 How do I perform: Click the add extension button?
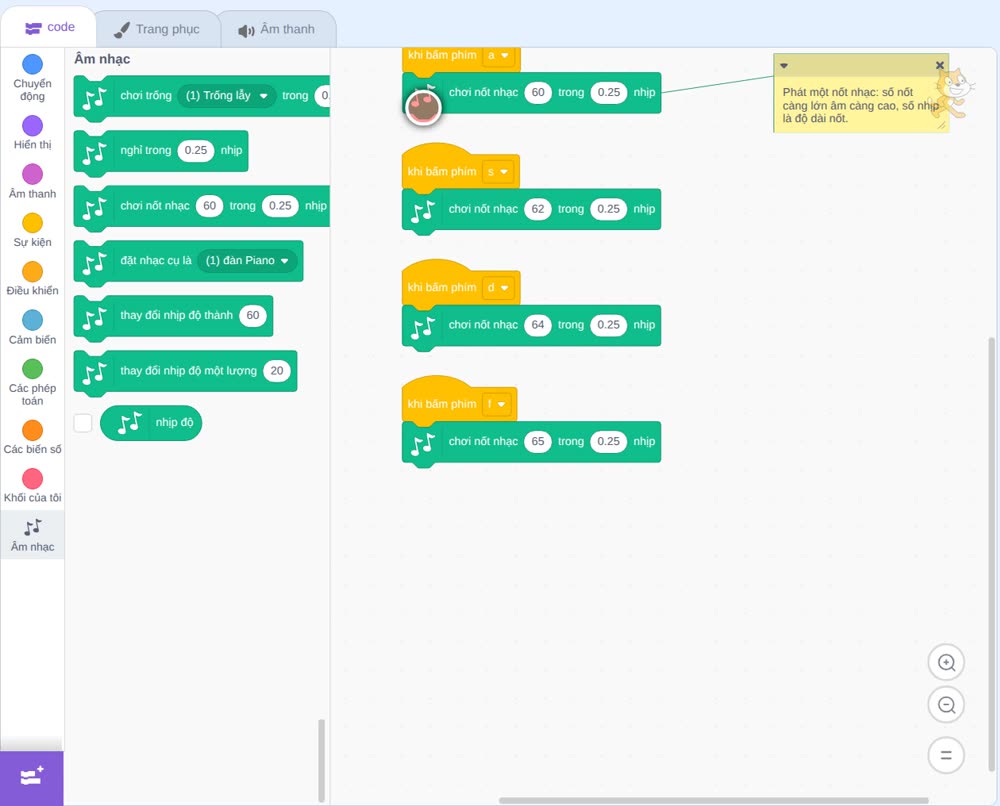point(32,778)
